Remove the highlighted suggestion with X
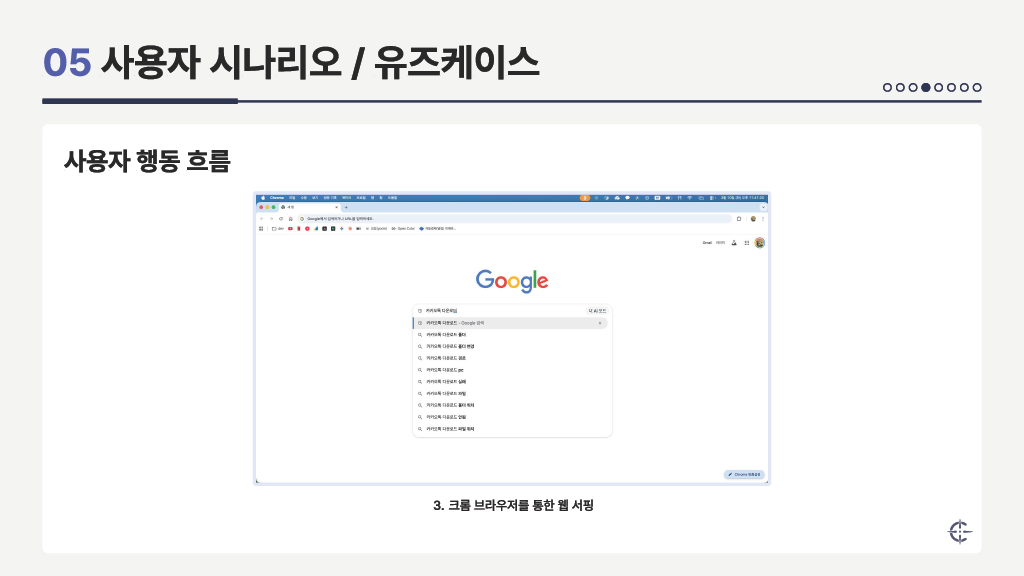Viewport: 1024px width, 576px height. (600, 323)
